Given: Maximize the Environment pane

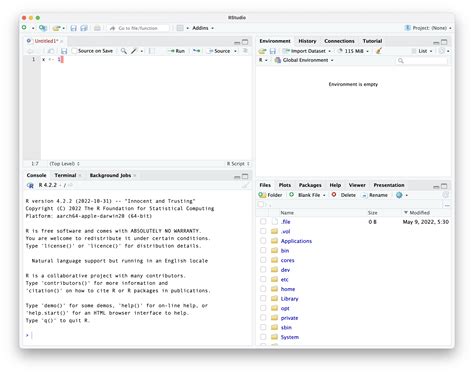Looking at the screenshot, I should 444,42.
